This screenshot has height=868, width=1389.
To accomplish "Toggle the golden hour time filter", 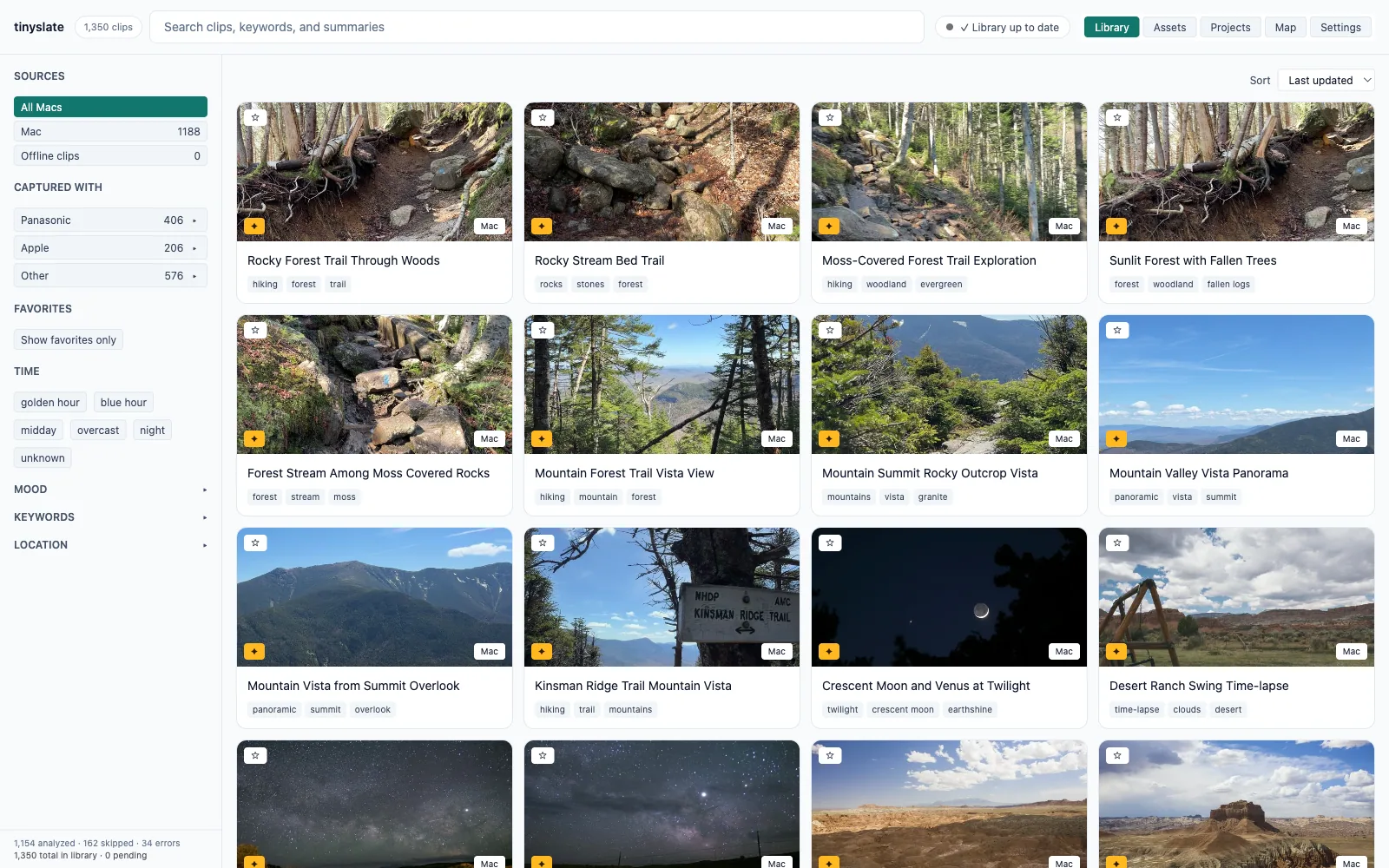I will [50, 403].
